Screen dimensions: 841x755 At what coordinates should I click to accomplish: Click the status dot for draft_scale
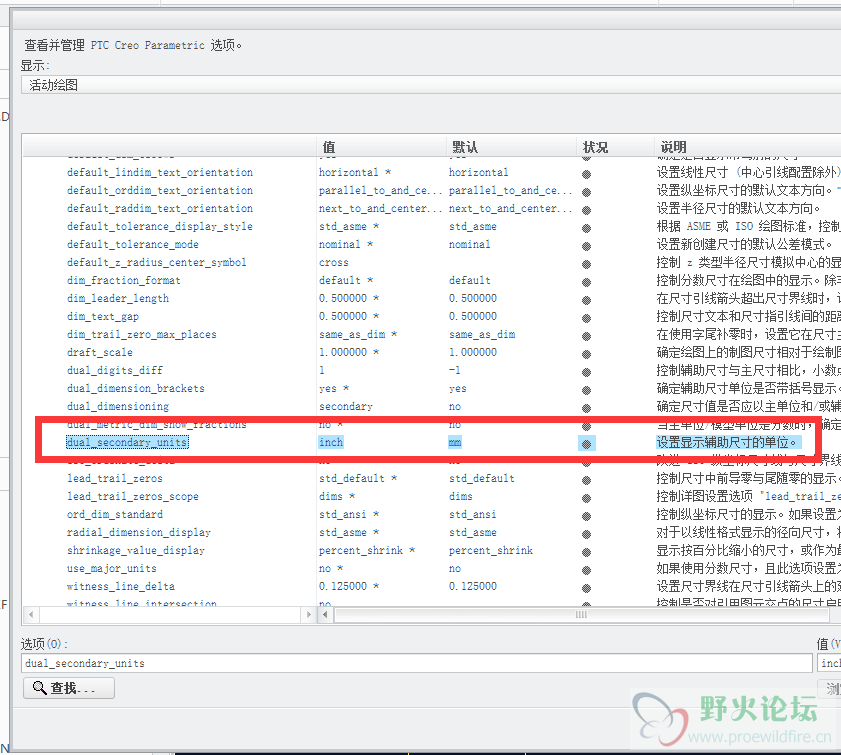click(587, 354)
